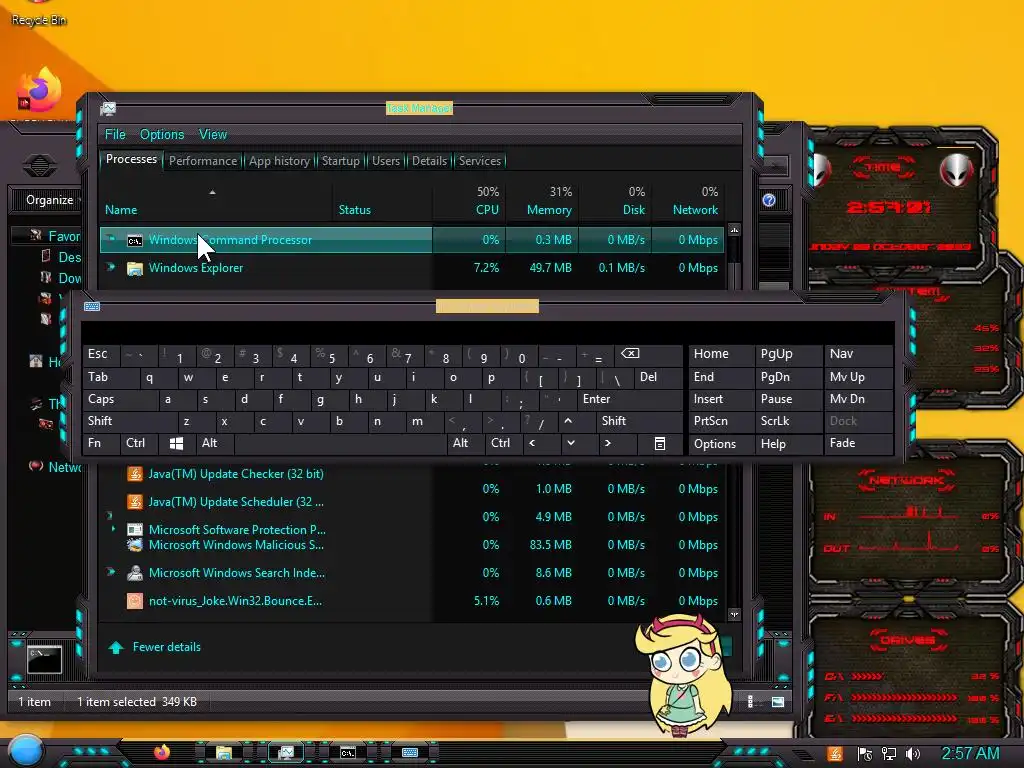Expand the Microsoft Windows Search Indexer row
1024x768 pixels.
110,572
